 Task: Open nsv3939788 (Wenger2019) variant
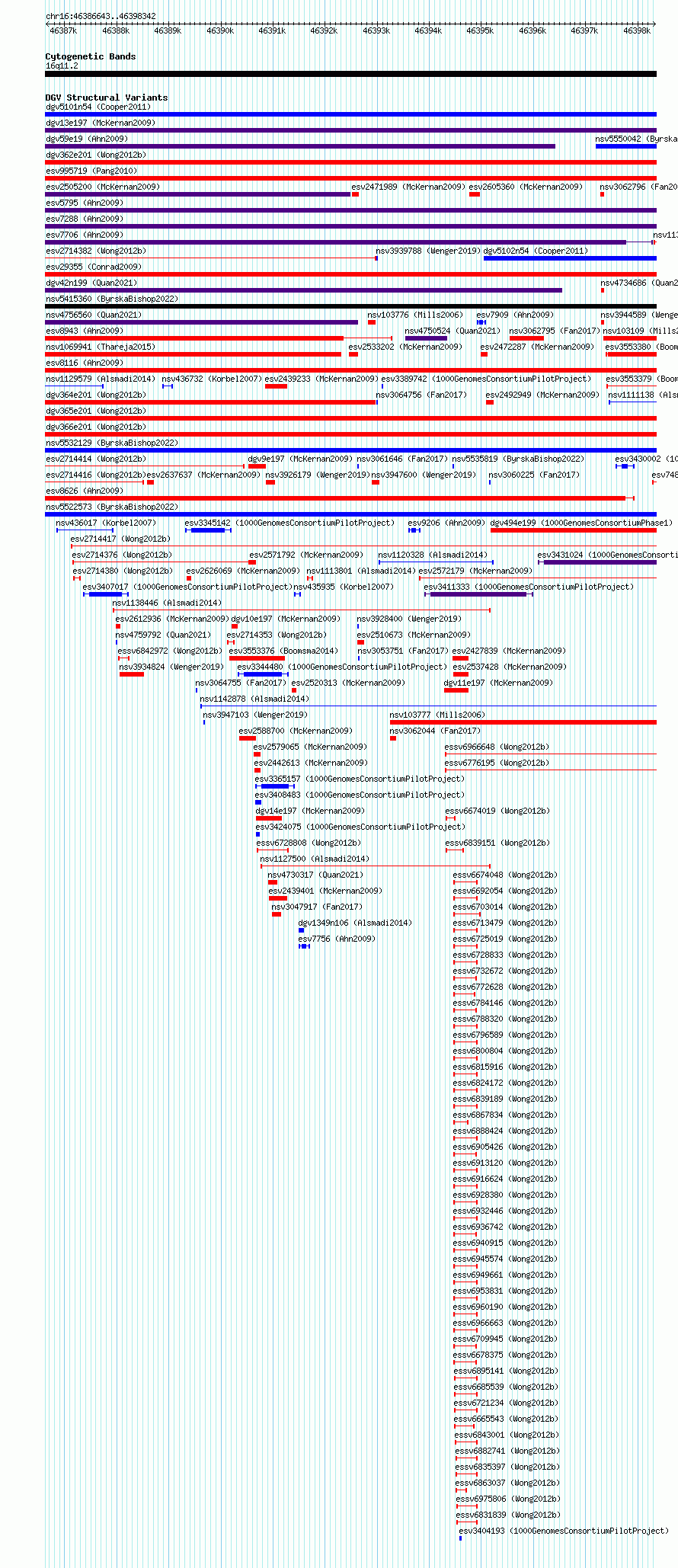pos(376,258)
